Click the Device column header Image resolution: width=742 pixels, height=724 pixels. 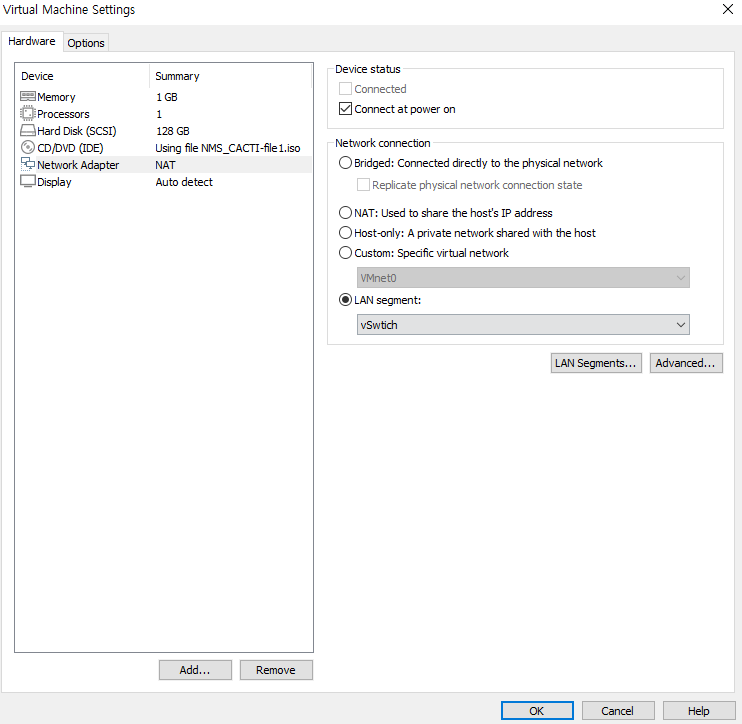37,76
